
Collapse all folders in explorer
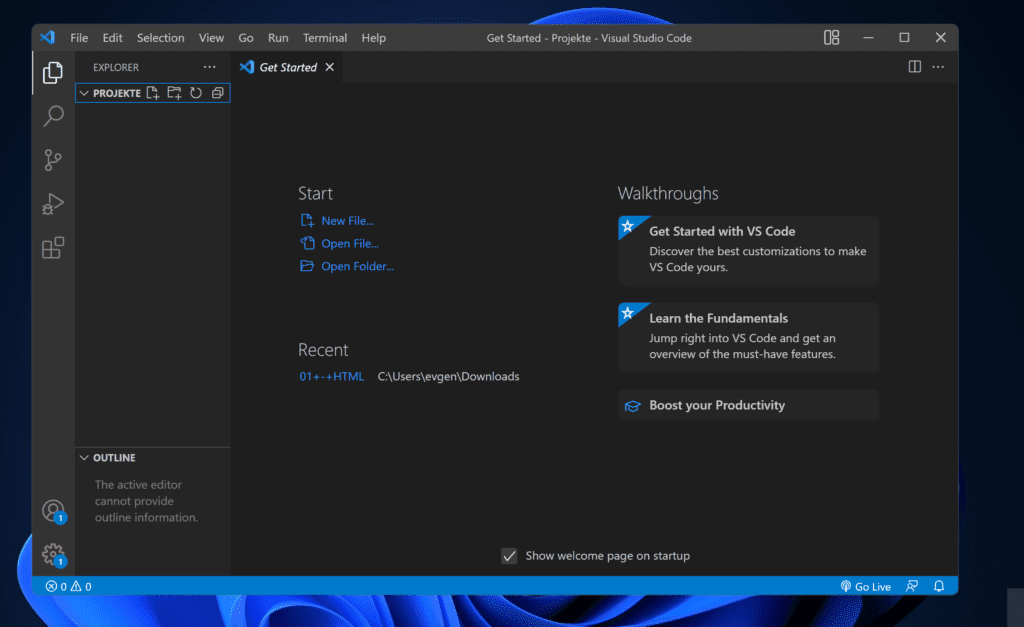217,93
